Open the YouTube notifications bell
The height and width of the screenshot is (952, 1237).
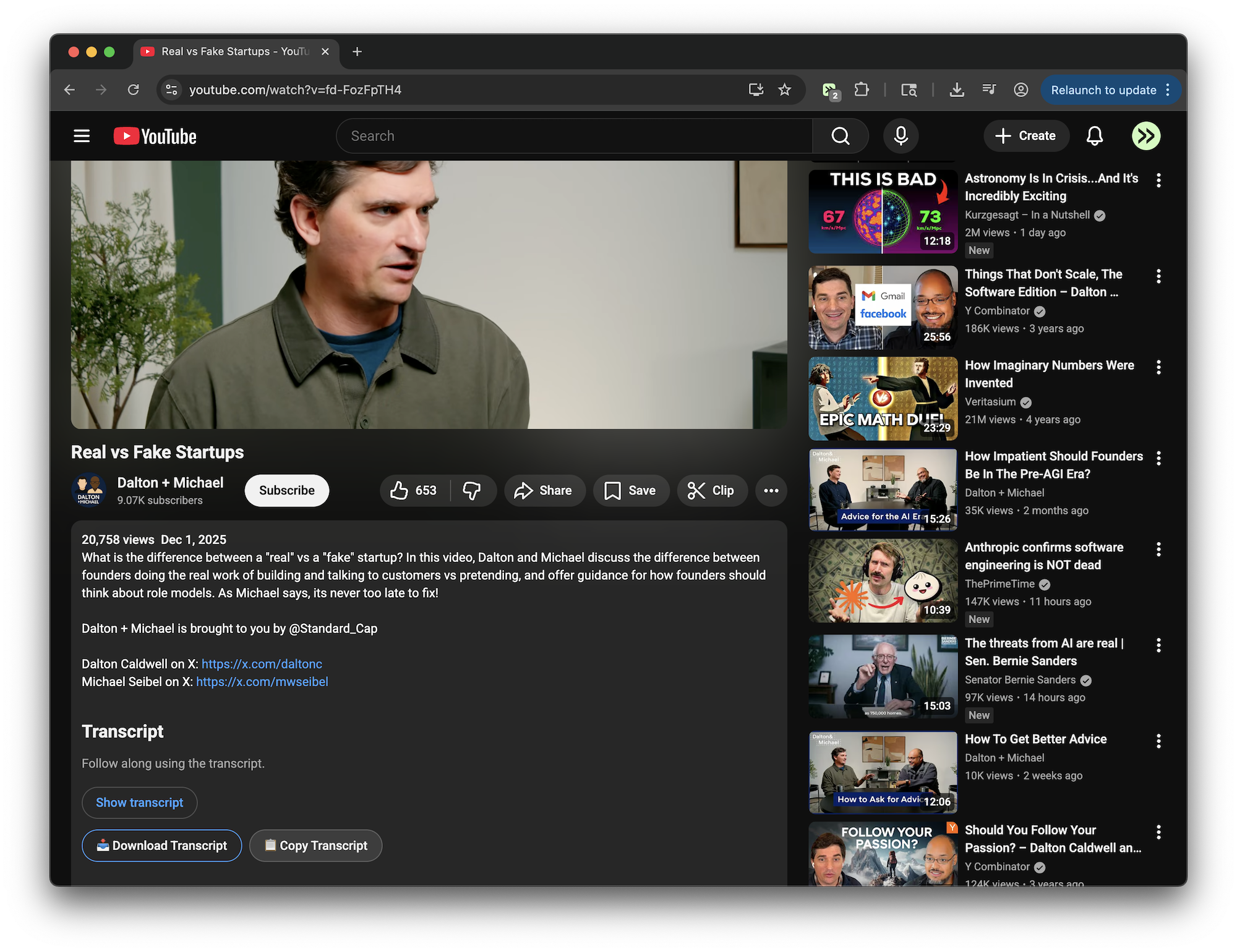(1094, 136)
